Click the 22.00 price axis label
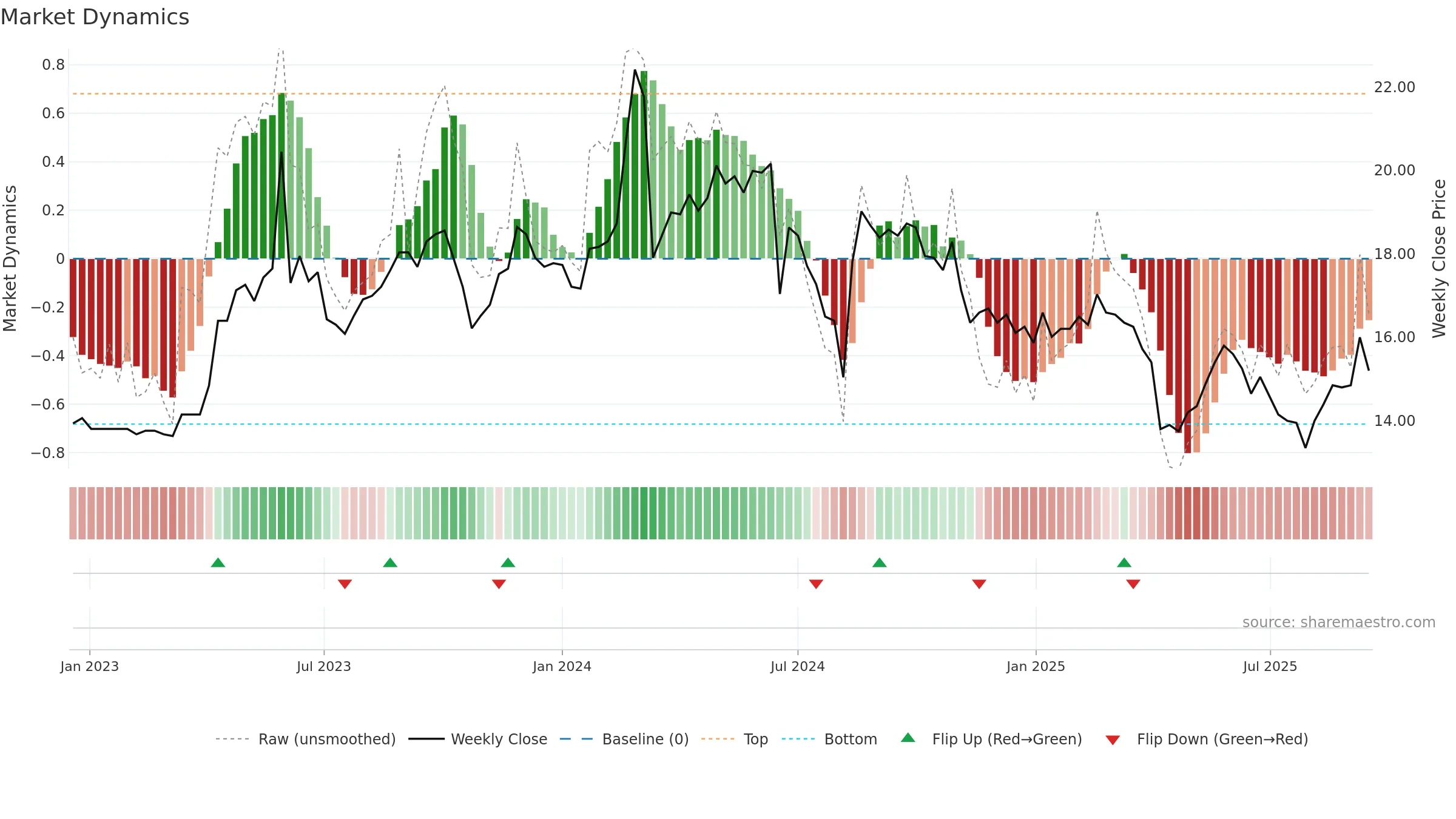This screenshot has height=819, width=1456. tap(1395, 87)
